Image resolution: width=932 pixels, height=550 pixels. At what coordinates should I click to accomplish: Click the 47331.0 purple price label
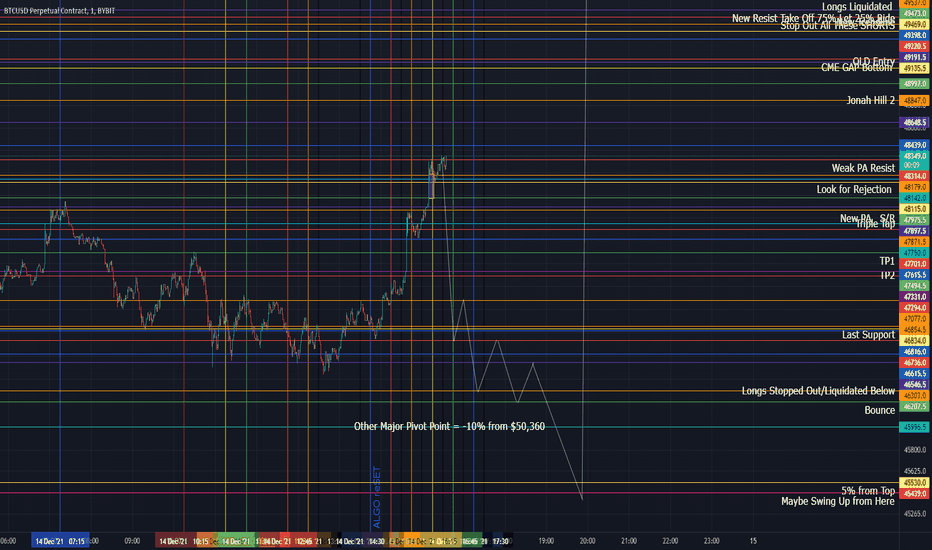tap(914, 297)
